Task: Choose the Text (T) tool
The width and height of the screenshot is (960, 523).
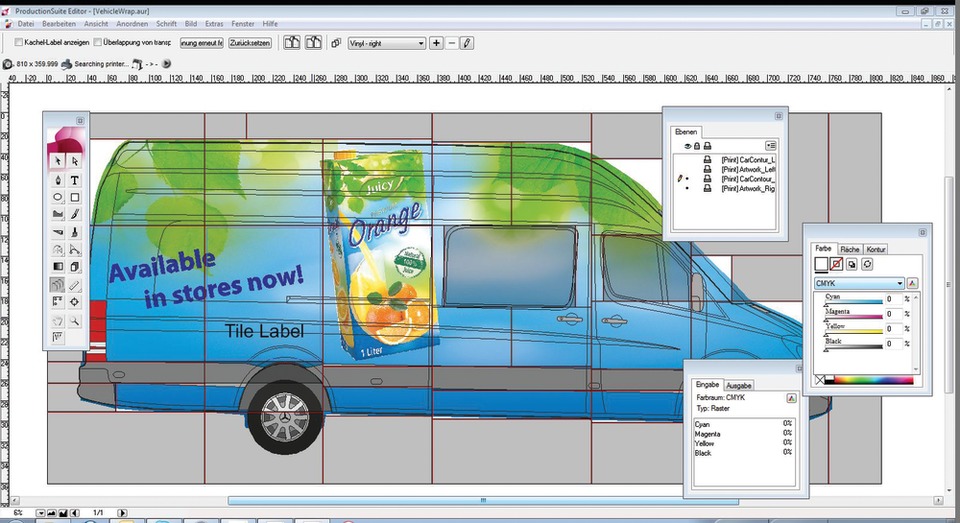Action: click(x=75, y=180)
